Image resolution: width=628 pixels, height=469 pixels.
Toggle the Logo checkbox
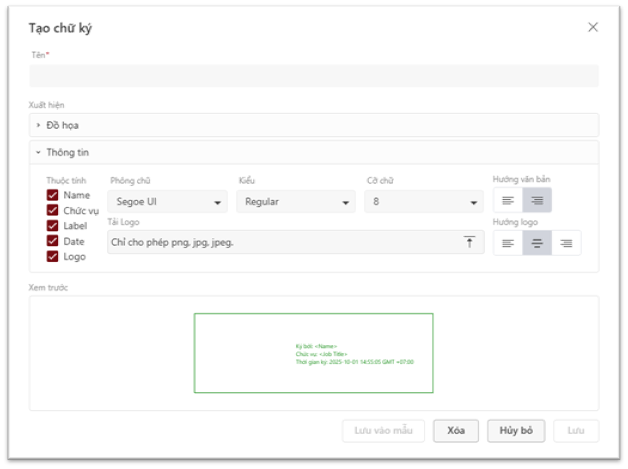pyautogui.click(x=53, y=257)
